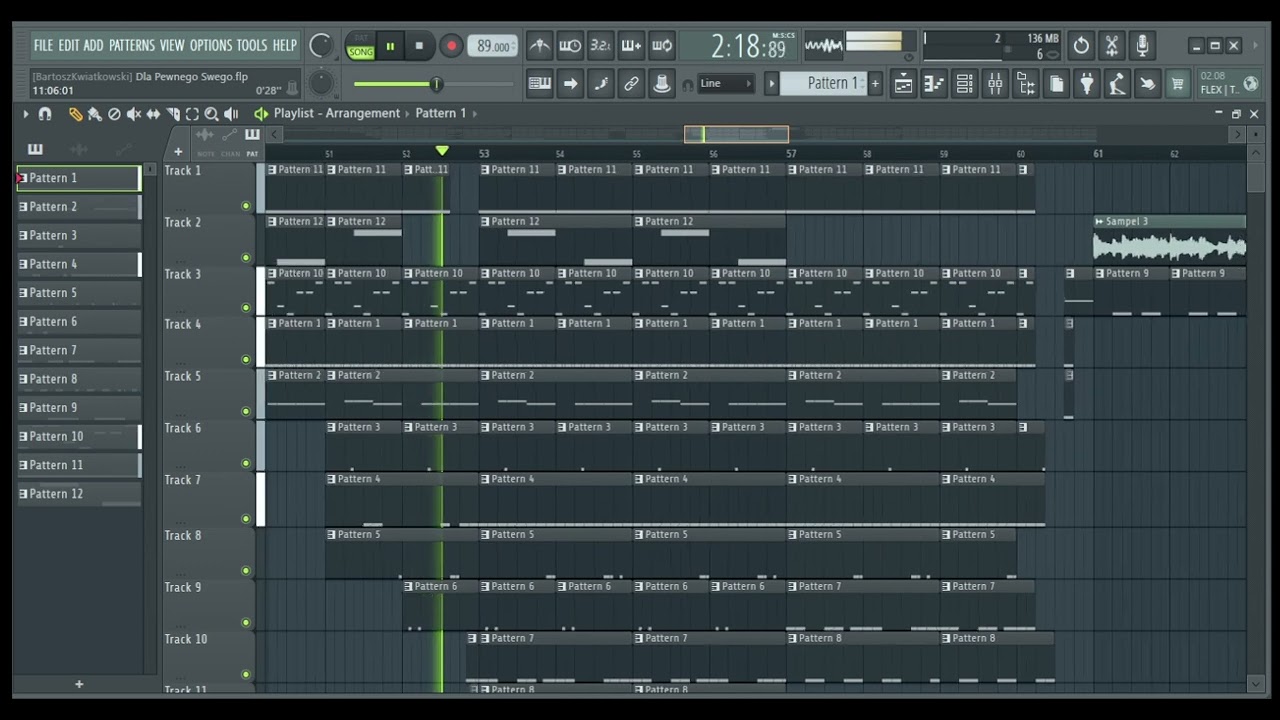
Task: Select the Zoom magnifier tool in playlist
Action: click(211, 114)
